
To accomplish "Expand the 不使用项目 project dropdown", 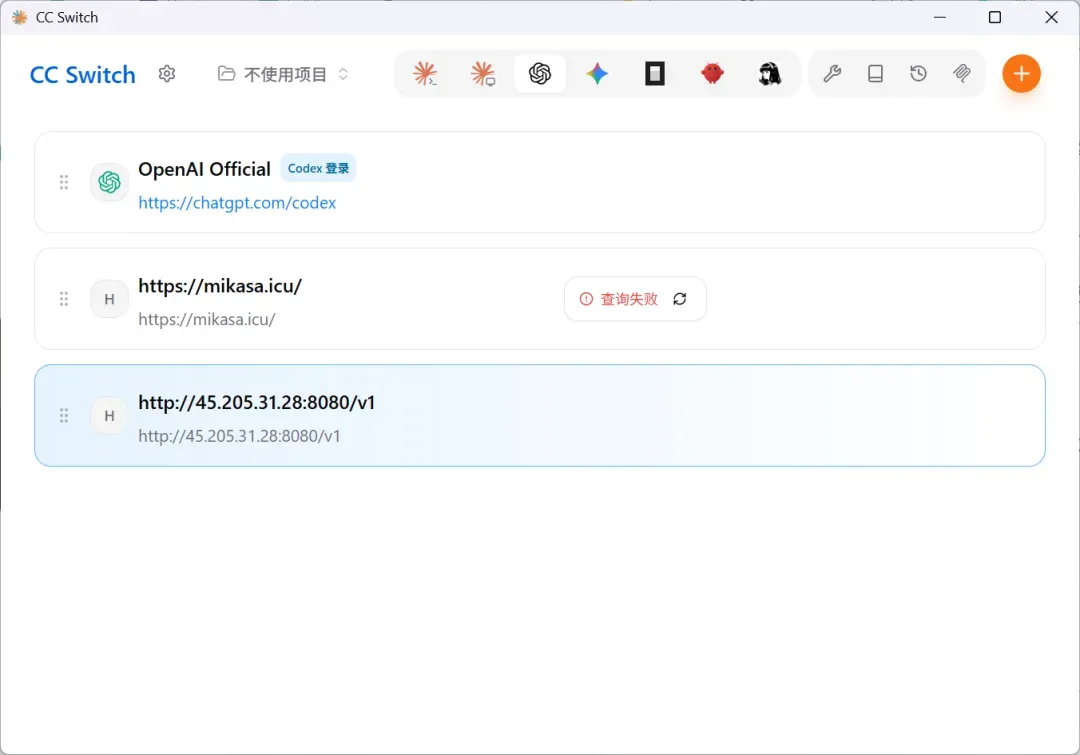I will [x=283, y=74].
